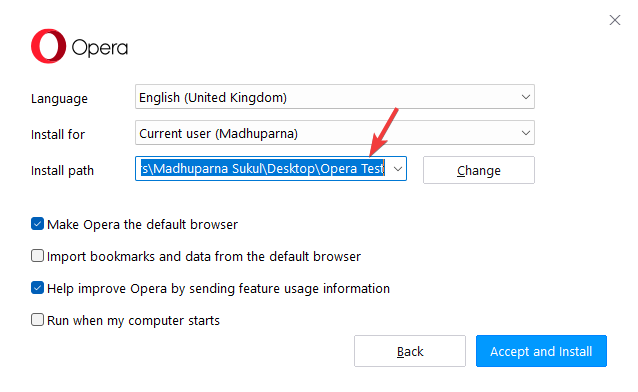Click the Install for label text

click(x=58, y=134)
